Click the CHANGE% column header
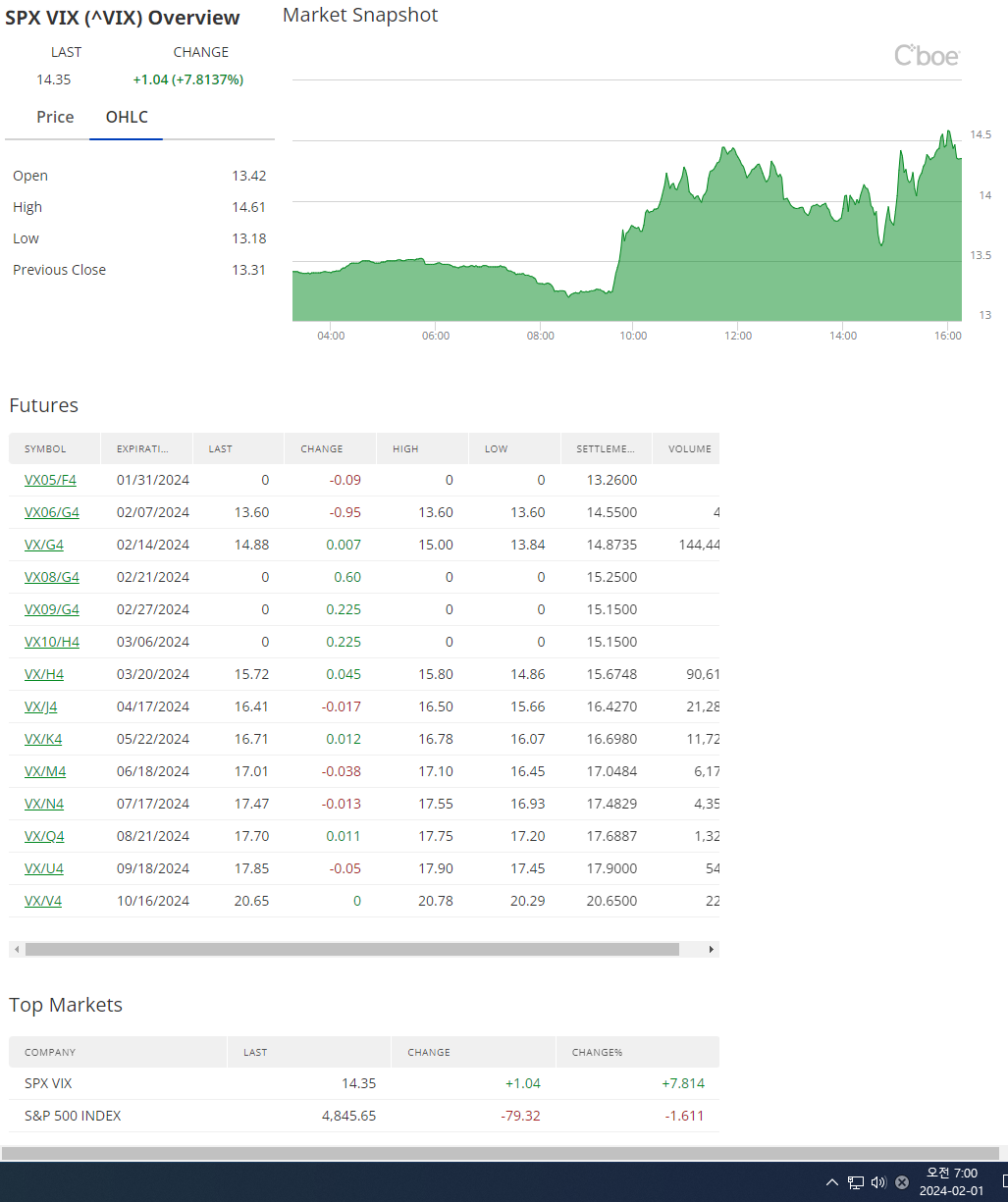The image size is (1008, 1202). [x=638, y=1052]
